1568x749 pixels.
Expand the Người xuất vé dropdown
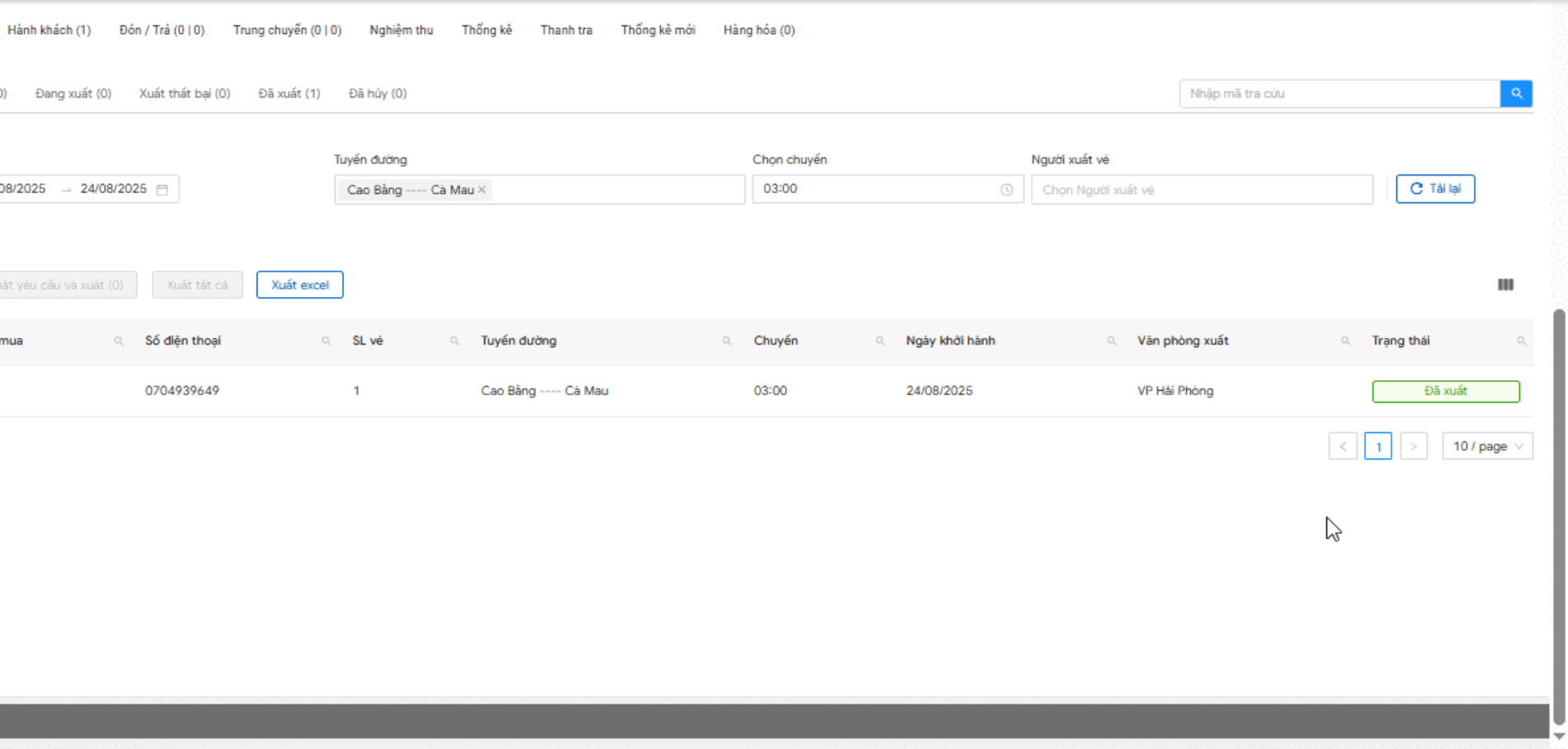tap(1201, 190)
